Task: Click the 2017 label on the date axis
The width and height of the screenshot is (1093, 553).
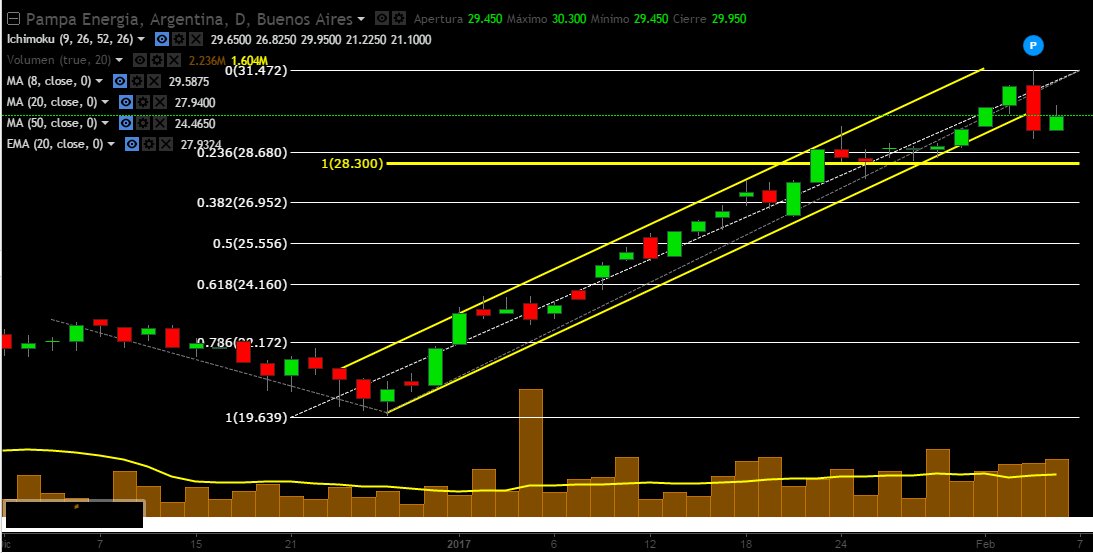Action: pyautogui.click(x=460, y=543)
